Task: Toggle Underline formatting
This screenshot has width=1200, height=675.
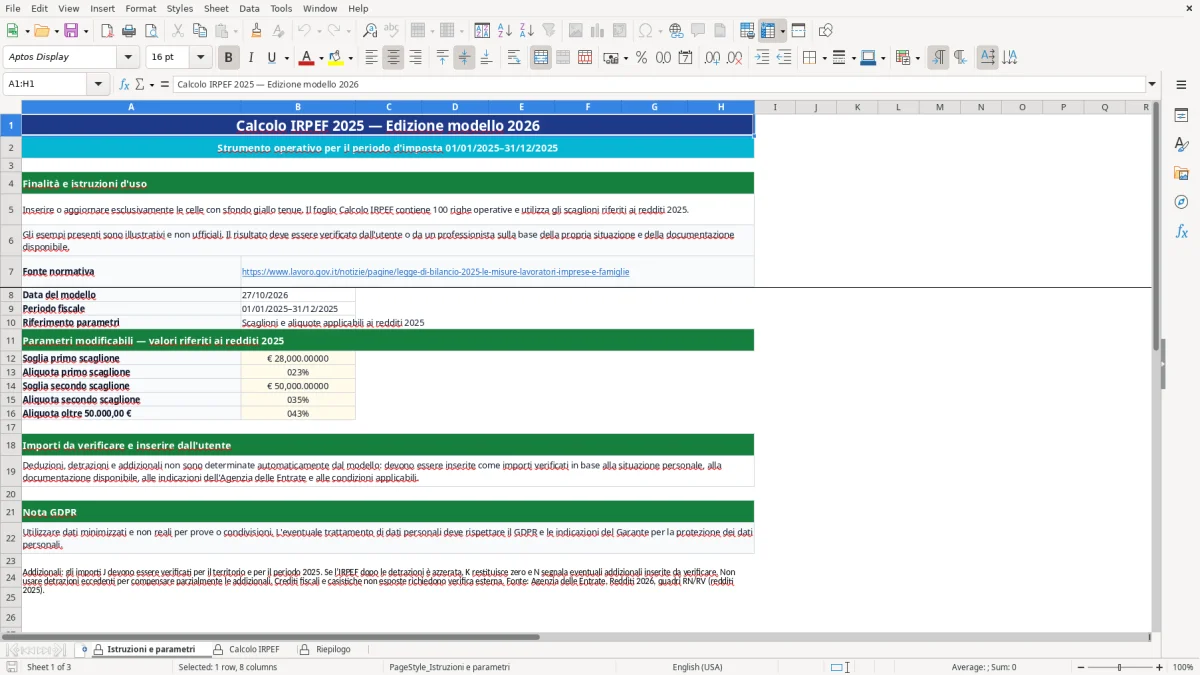Action: coord(272,58)
